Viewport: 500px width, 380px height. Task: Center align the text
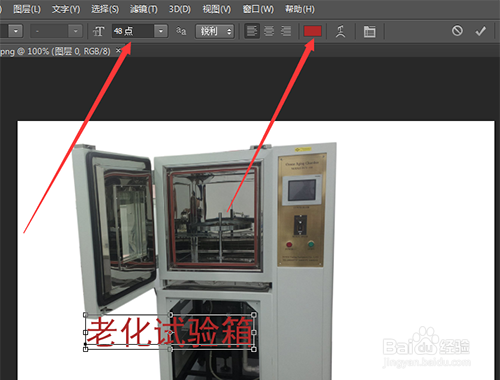(269, 31)
